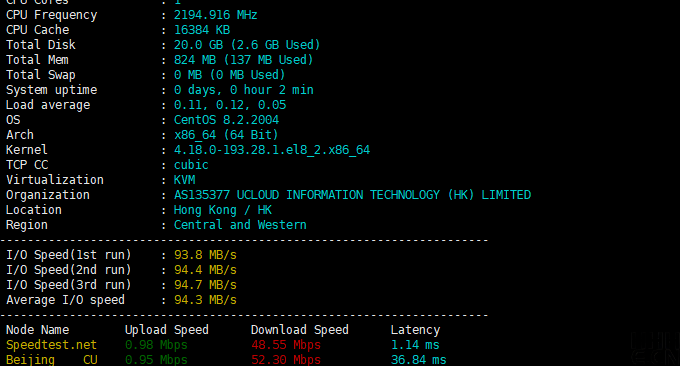This screenshot has width=680, height=366.
Task: Select the Upload Speed column header
Action: (x=167, y=330)
